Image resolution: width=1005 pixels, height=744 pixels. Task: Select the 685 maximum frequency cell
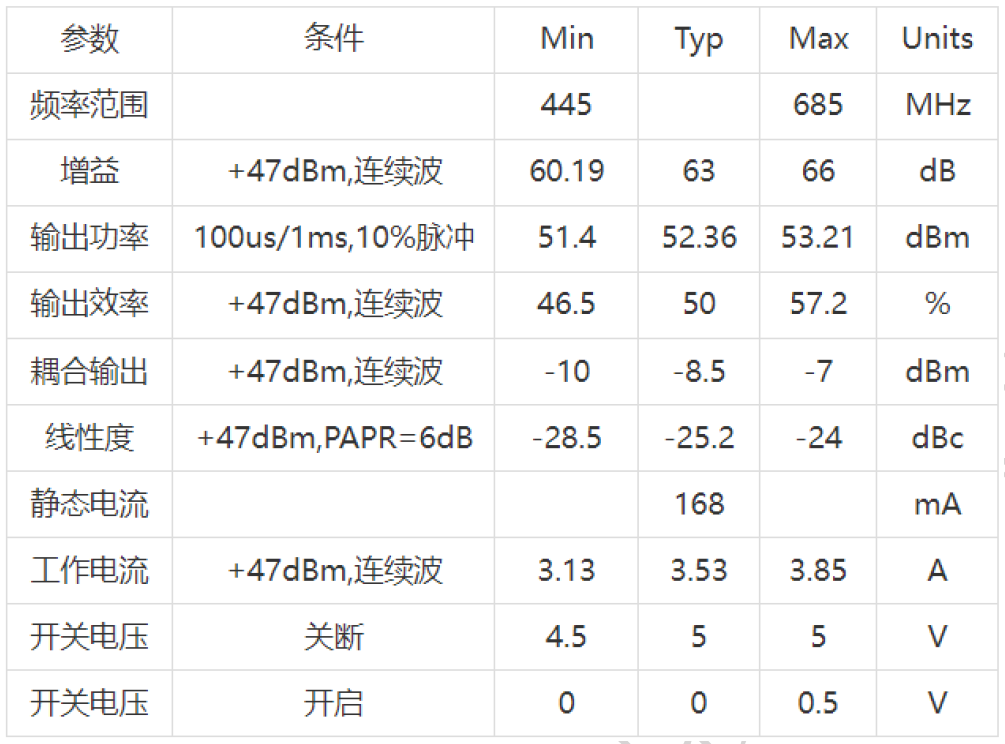[x=818, y=105]
